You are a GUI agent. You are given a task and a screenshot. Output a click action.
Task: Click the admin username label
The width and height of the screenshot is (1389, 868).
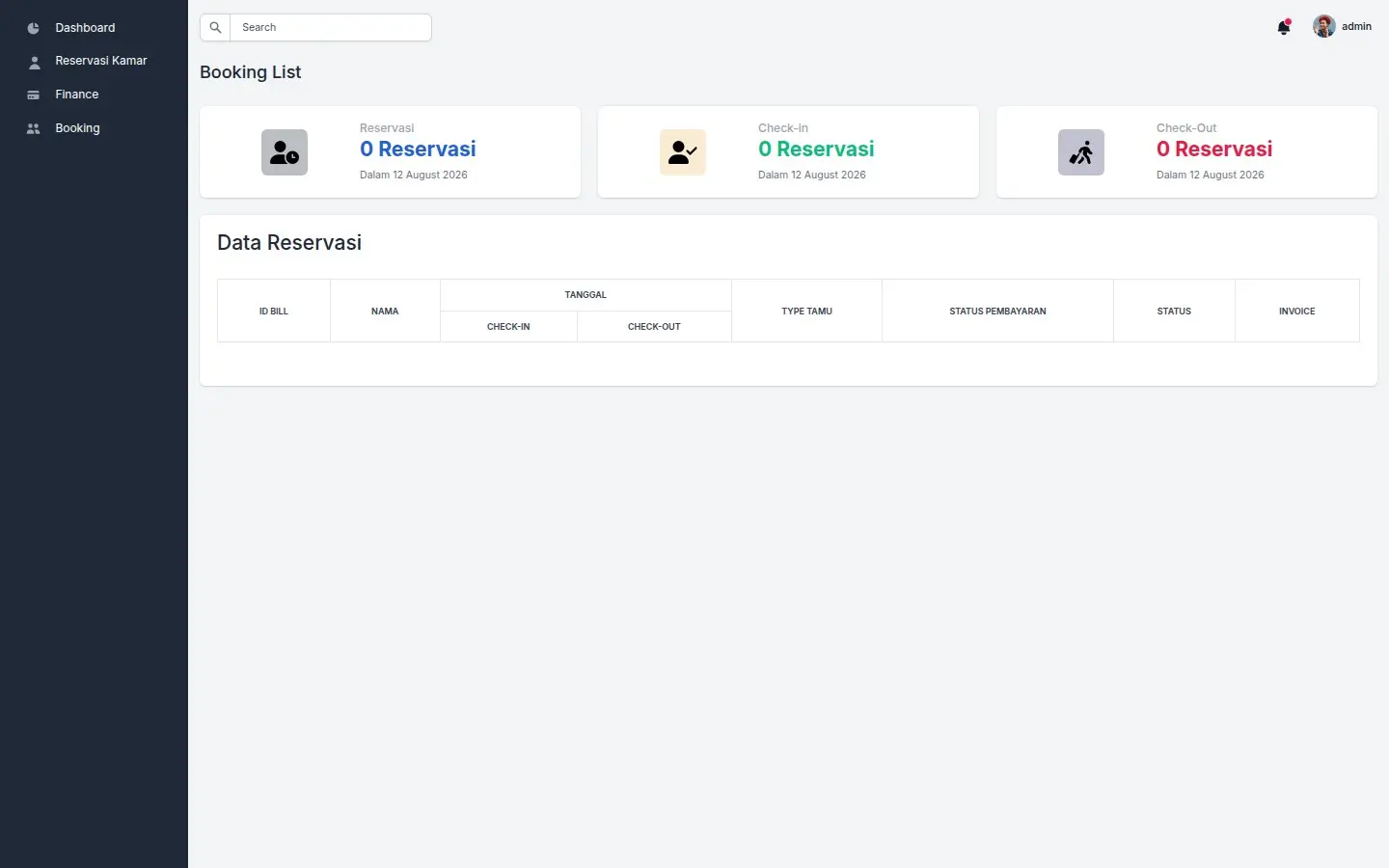1356,26
